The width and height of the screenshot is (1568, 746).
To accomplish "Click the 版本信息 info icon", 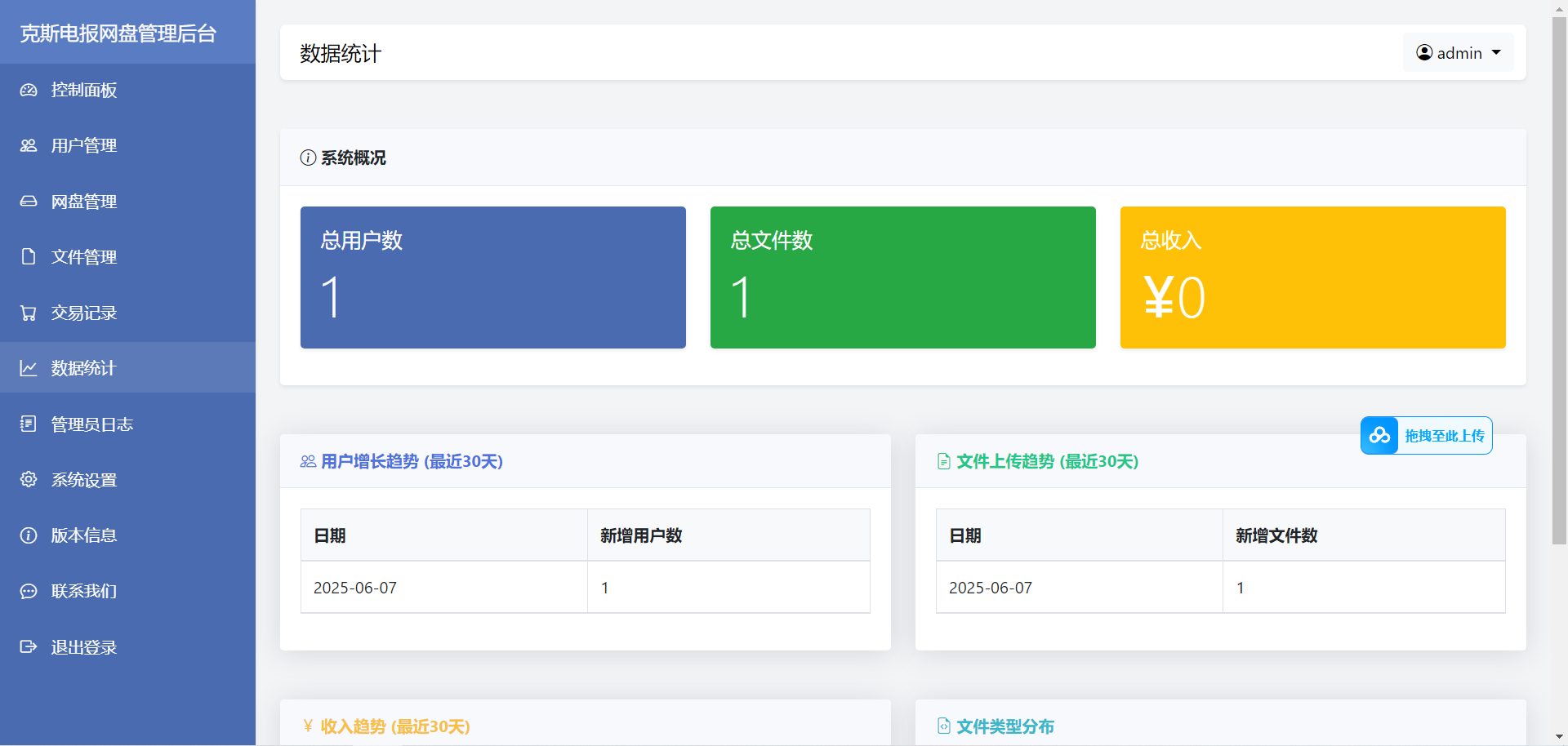I will click(29, 535).
